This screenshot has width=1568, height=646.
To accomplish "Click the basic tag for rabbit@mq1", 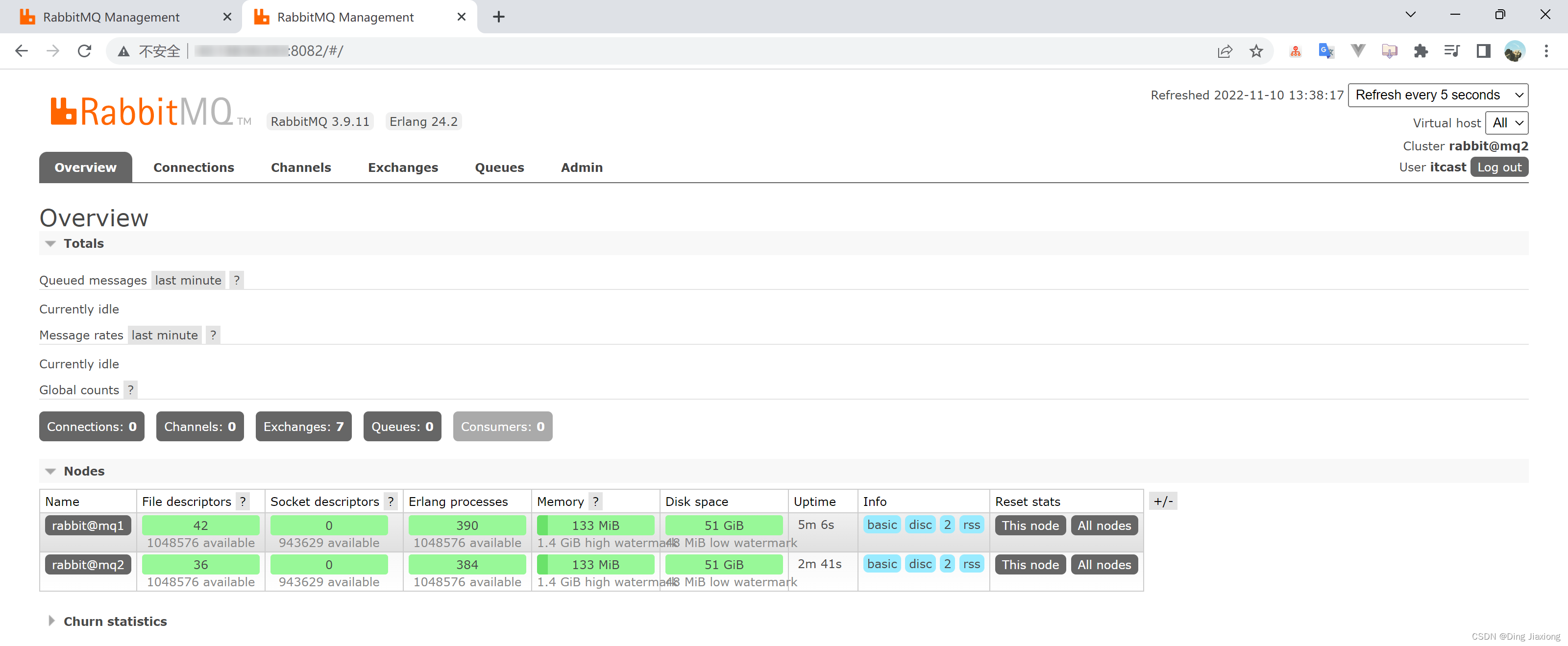I will (x=882, y=525).
